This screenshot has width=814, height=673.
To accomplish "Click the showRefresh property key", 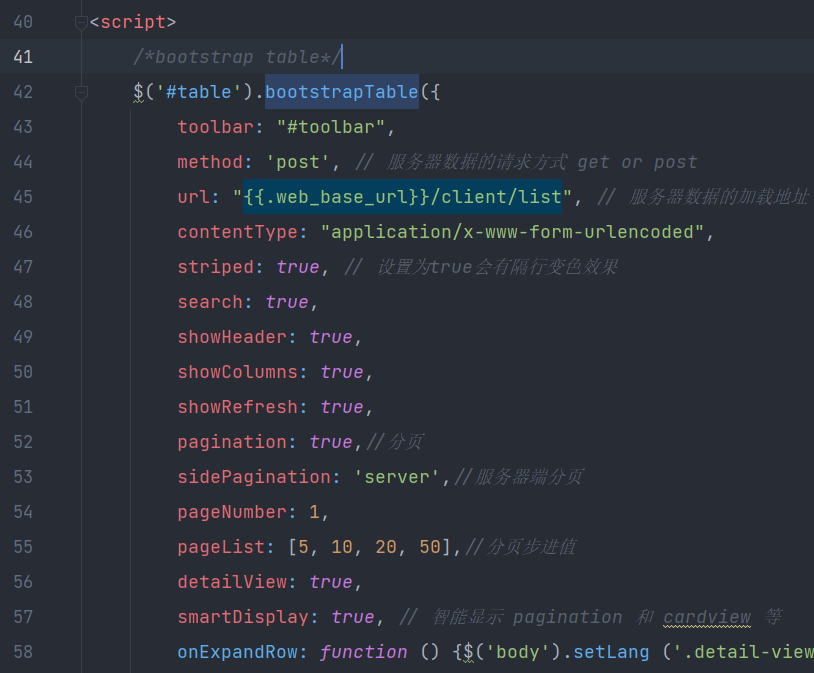I will point(237,407).
